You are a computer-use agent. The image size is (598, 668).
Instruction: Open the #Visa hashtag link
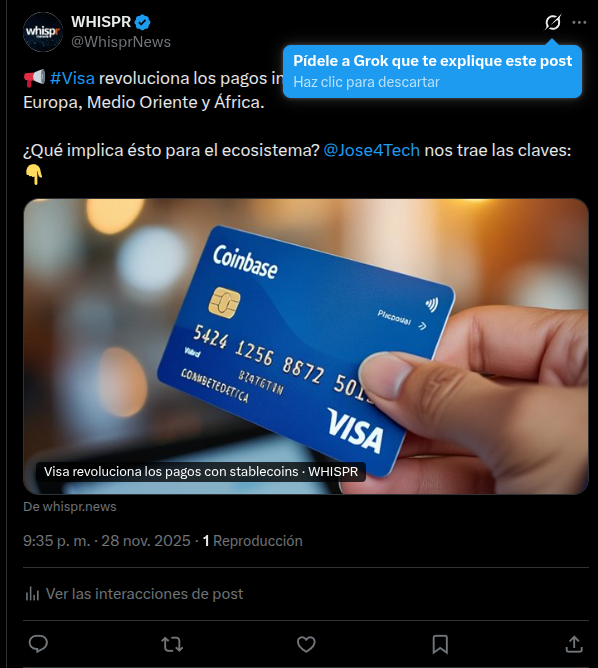pyautogui.click(x=72, y=78)
